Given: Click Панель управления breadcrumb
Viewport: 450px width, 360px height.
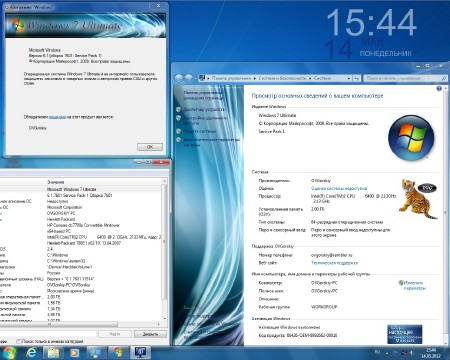Looking at the screenshot, I should pyautogui.click(x=231, y=78).
